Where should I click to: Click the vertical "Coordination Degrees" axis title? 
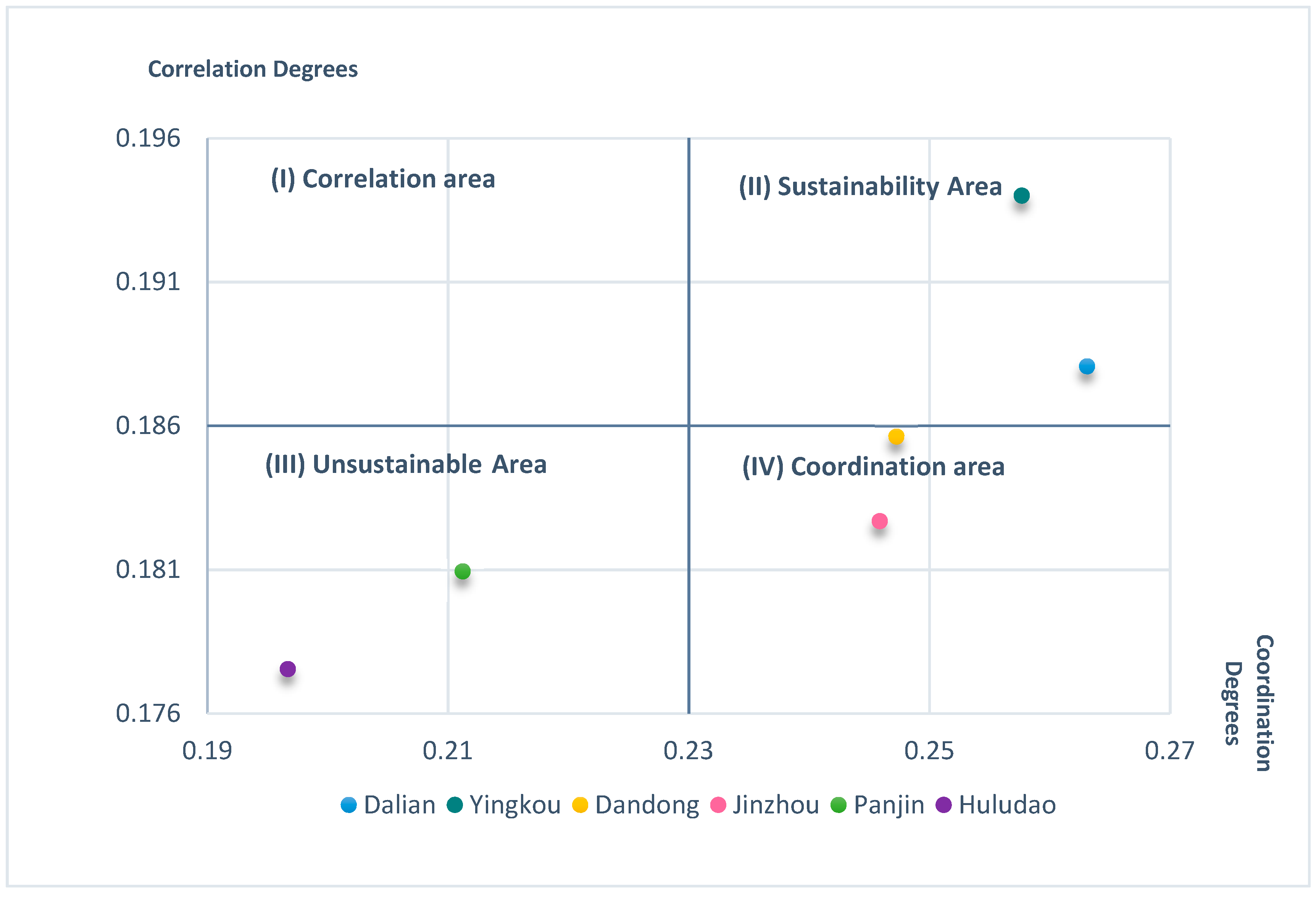pos(1248,703)
